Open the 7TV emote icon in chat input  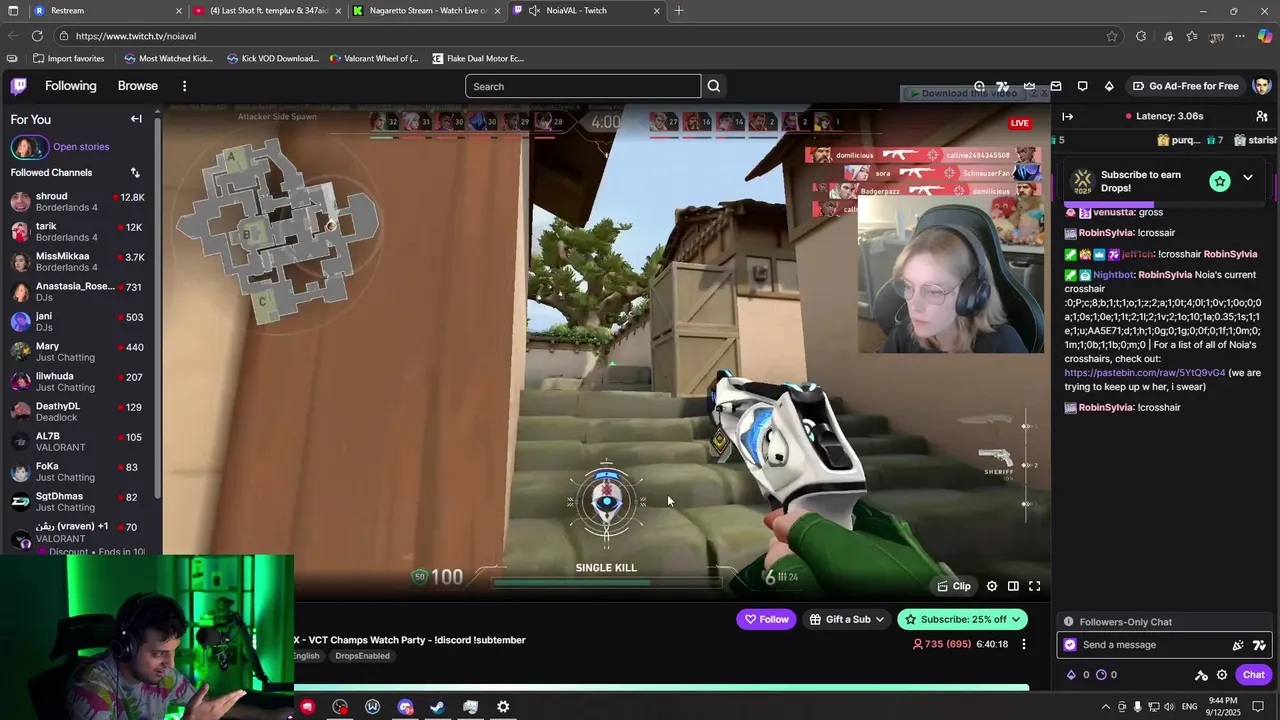click(x=1259, y=645)
